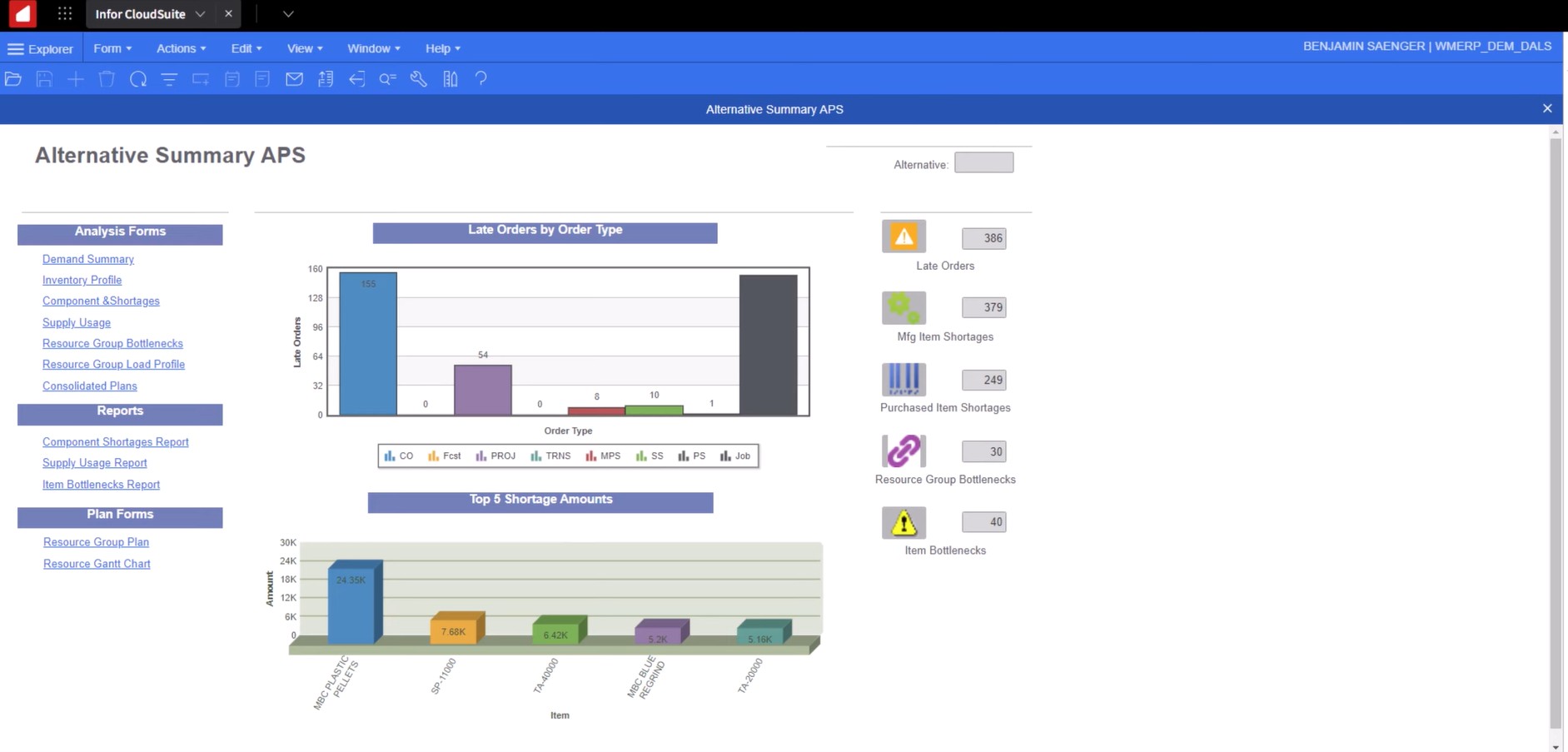Click the list with up-arrow toolbar icon
The width and height of the screenshot is (1568, 752).
point(326,79)
